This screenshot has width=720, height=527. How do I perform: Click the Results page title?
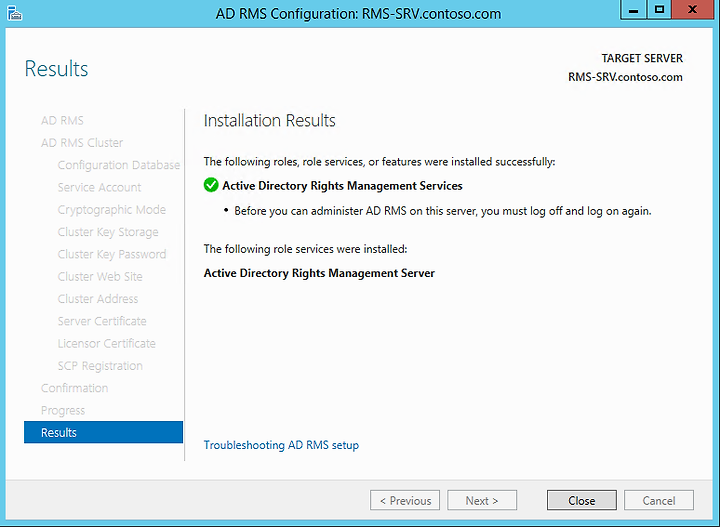[x=56, y=69]
